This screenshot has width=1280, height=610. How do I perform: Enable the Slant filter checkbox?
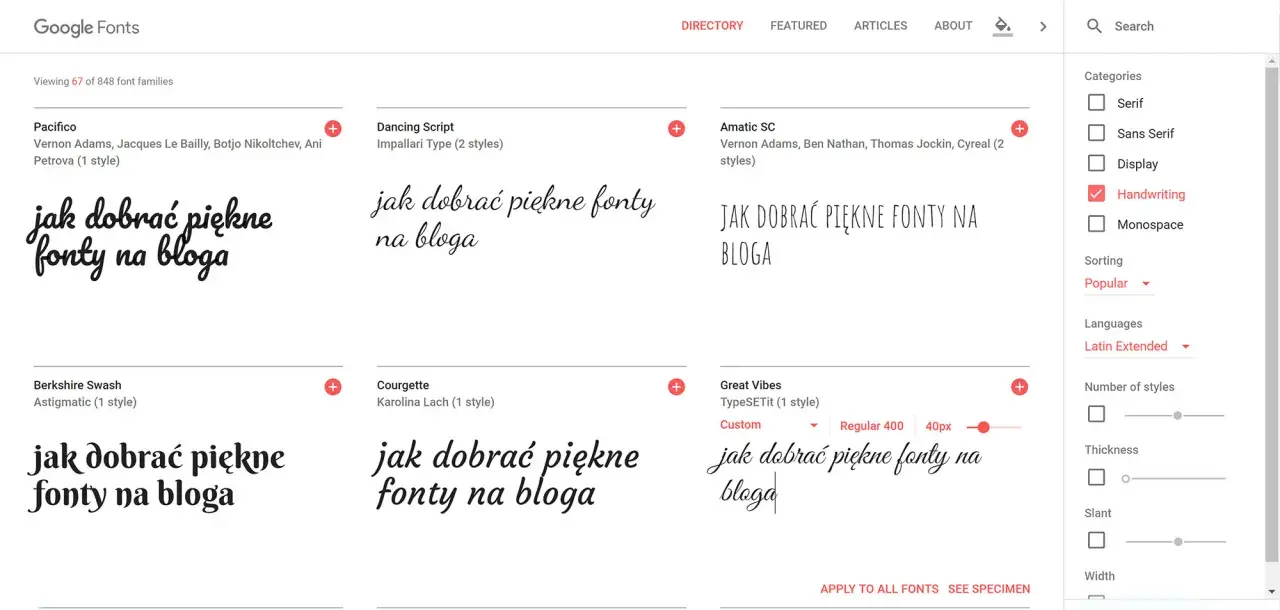[x=1096, y=540]
